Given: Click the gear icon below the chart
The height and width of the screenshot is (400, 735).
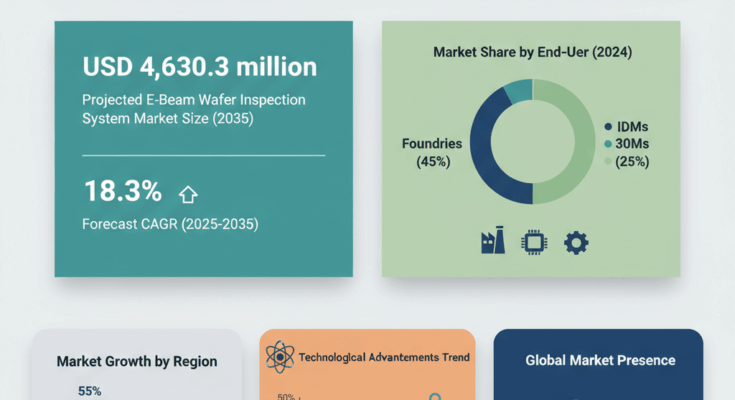Looking at the screenshot, I should click(575, 242).
